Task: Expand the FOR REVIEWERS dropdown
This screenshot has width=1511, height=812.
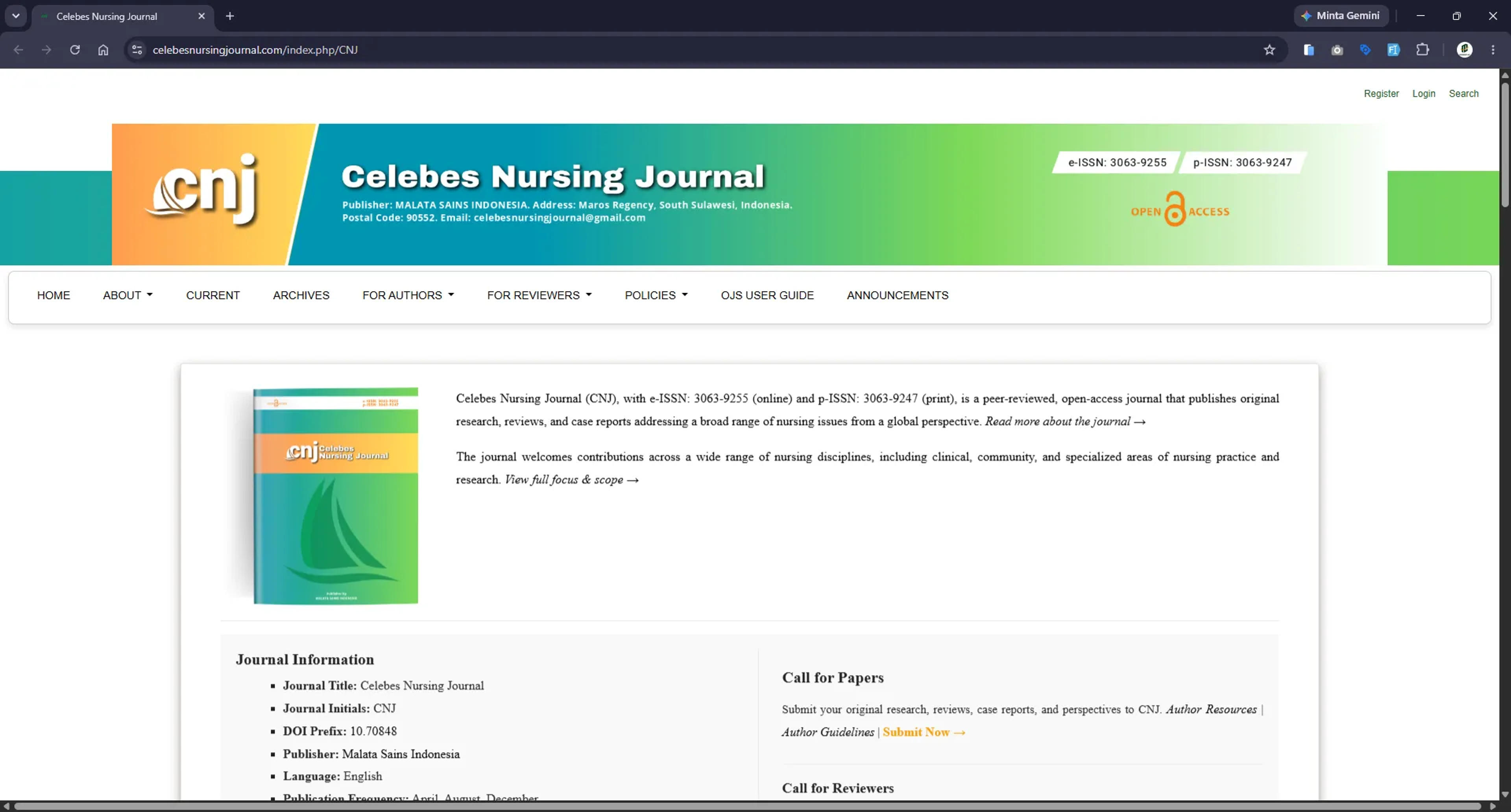Action: (539, 295)
